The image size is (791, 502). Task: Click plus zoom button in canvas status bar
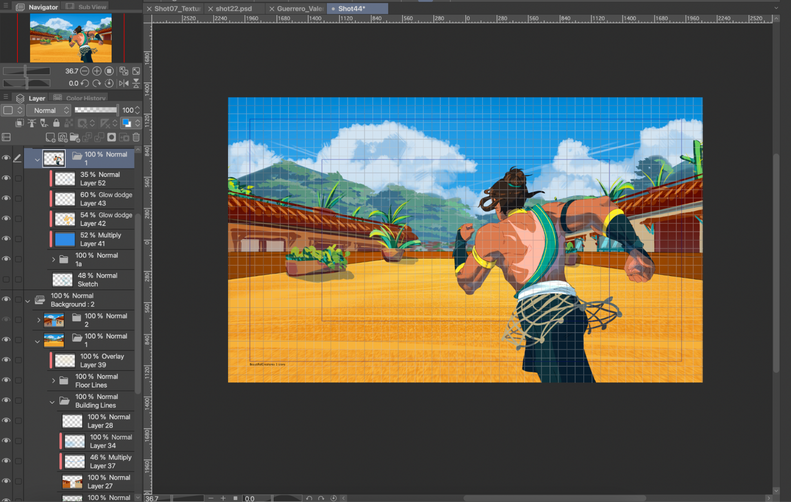[223, 498]
